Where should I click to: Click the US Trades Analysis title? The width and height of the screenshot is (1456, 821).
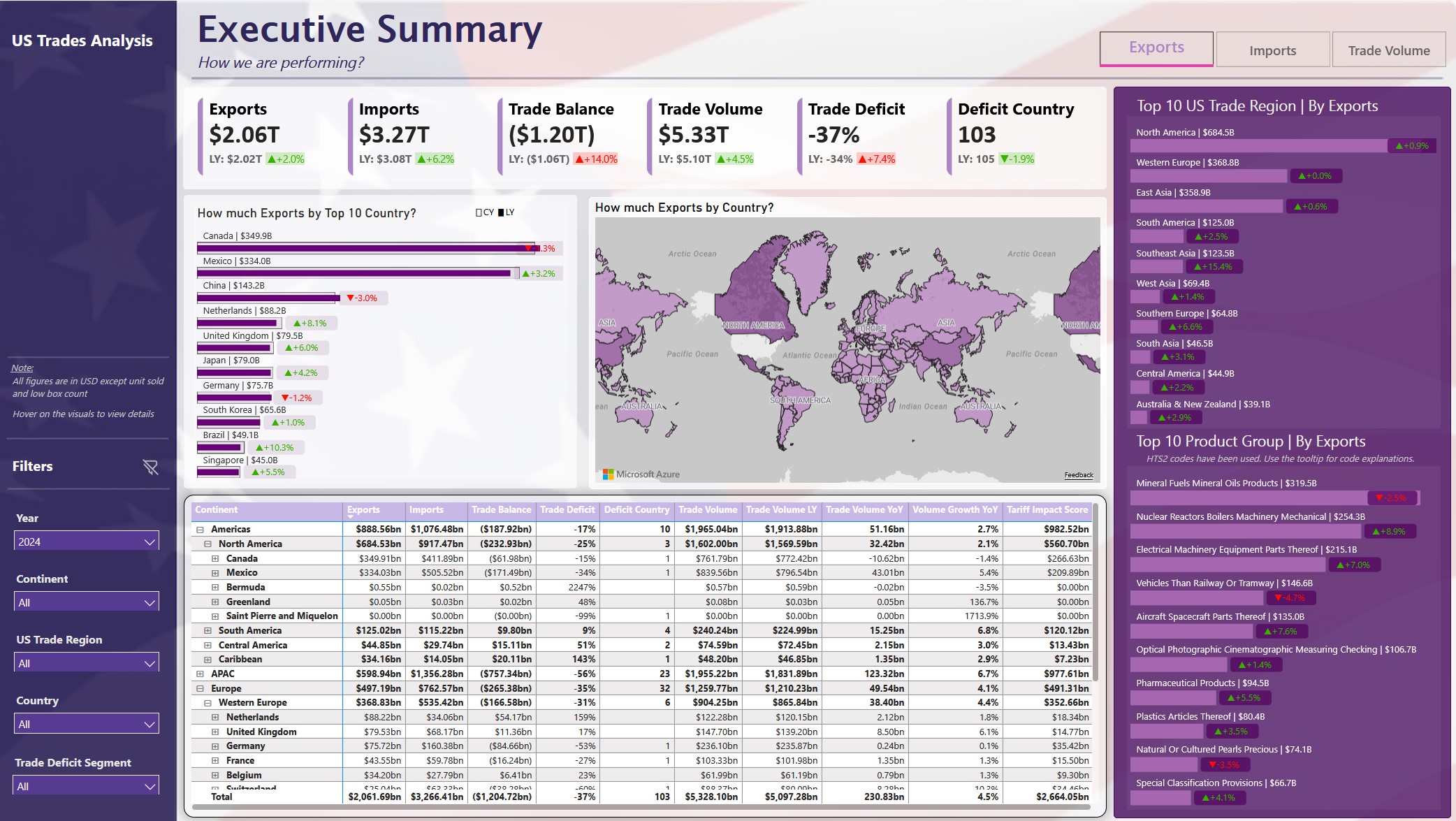[82, 41]
